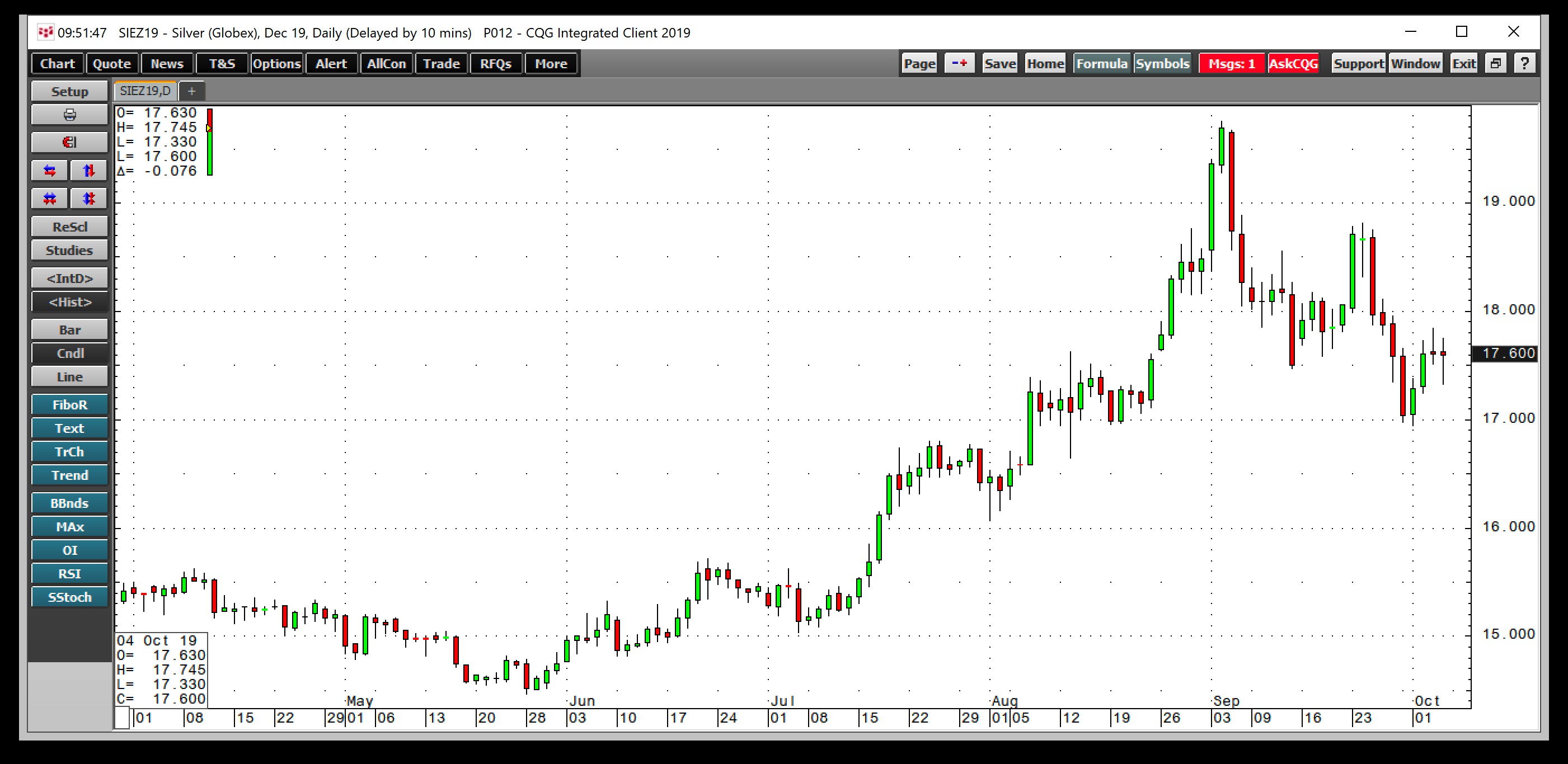Open the Window menu
The height and width of the screenshot is (764, 1568).
(1416, 63)
